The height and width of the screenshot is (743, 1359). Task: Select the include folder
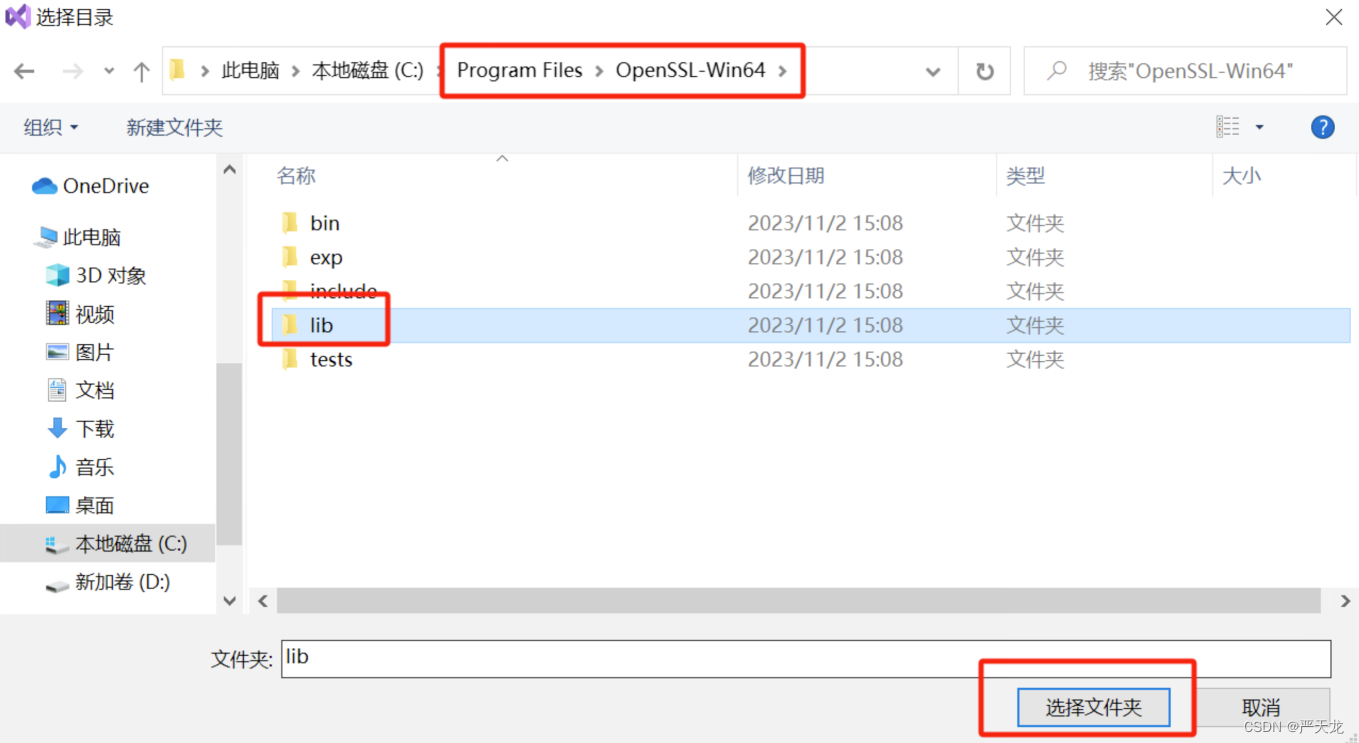(343, 291)
